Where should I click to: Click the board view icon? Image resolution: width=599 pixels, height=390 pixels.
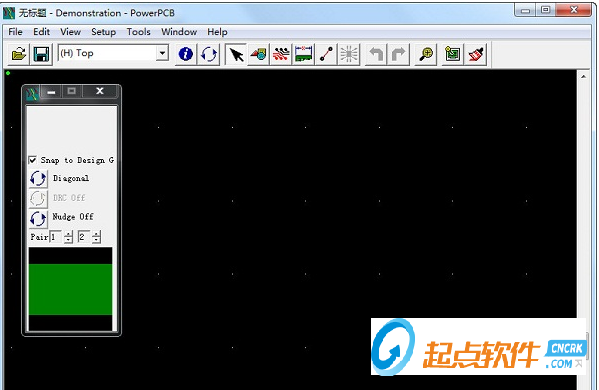point(453,54)
